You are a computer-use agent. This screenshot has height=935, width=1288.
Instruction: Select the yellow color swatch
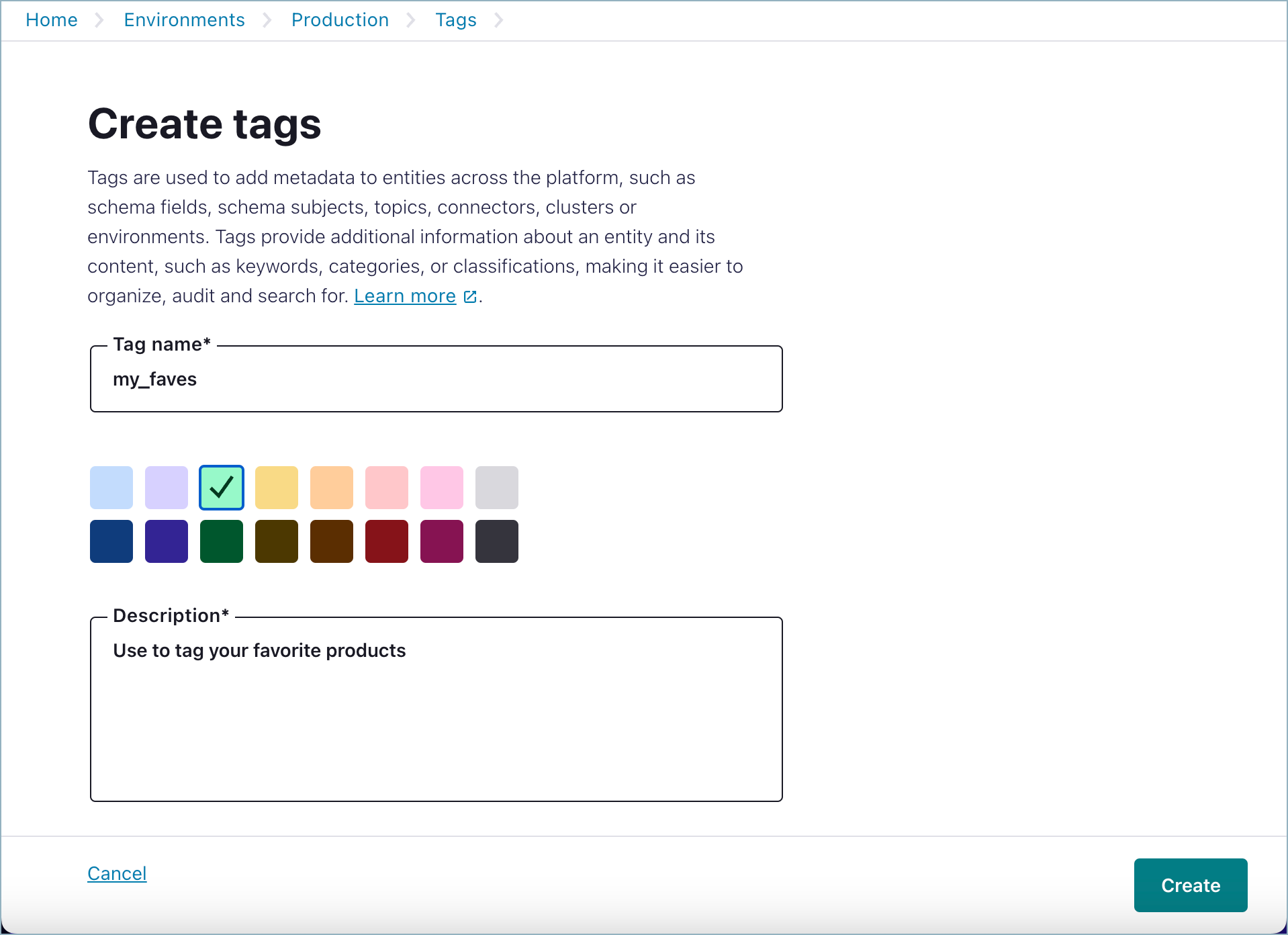276,487
